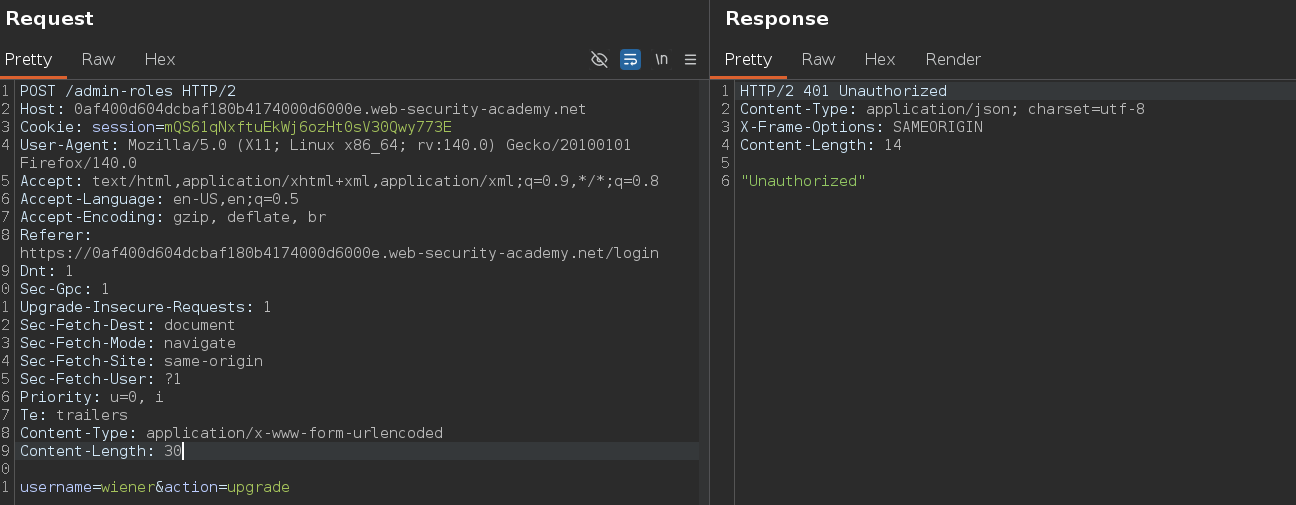
Task: Click the username=wiener&action=upgrade body
Action: click(x=155, y=487)
